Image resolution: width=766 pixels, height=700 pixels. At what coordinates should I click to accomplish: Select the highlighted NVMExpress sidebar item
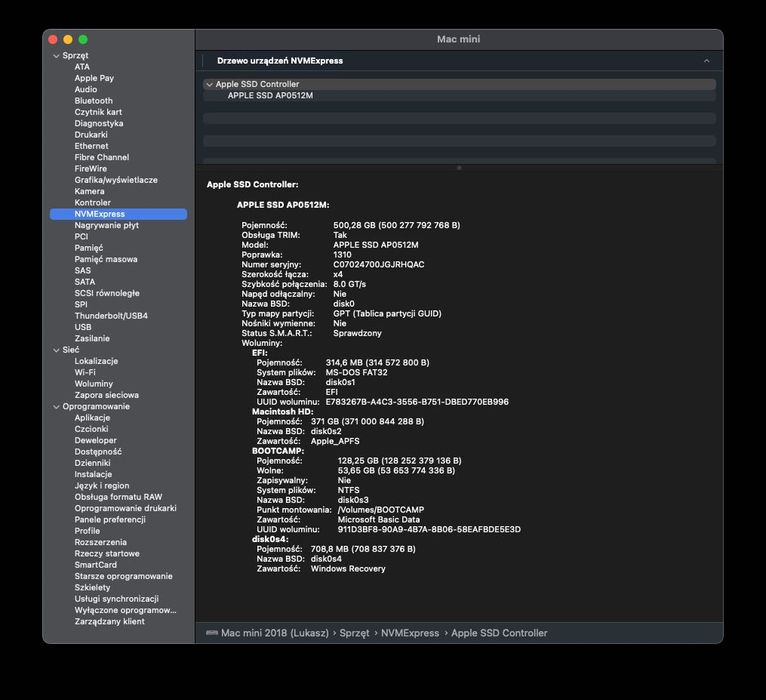[x=118, y=214]
